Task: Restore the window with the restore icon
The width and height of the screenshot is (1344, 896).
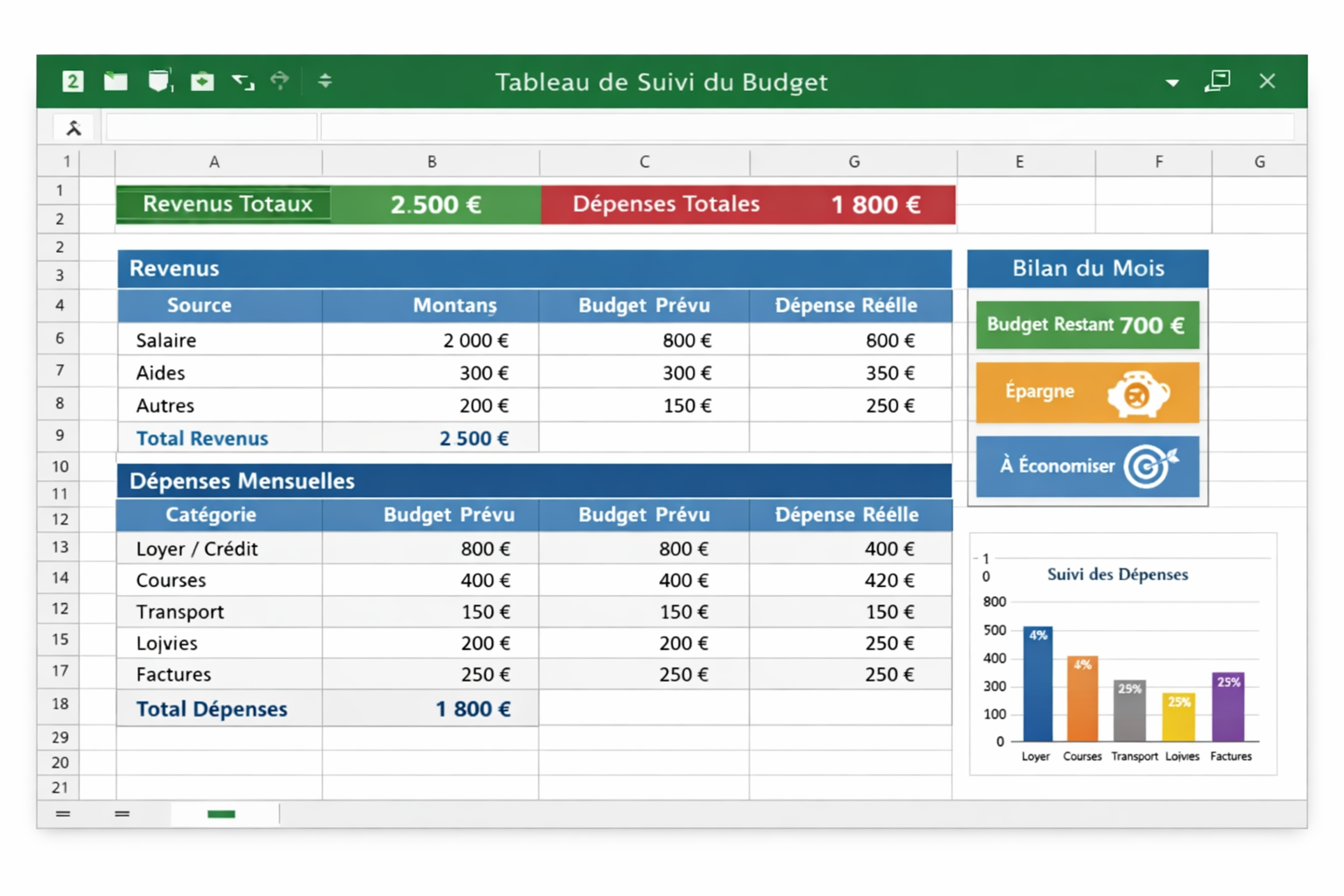Action: click(x=1217, y=81)
